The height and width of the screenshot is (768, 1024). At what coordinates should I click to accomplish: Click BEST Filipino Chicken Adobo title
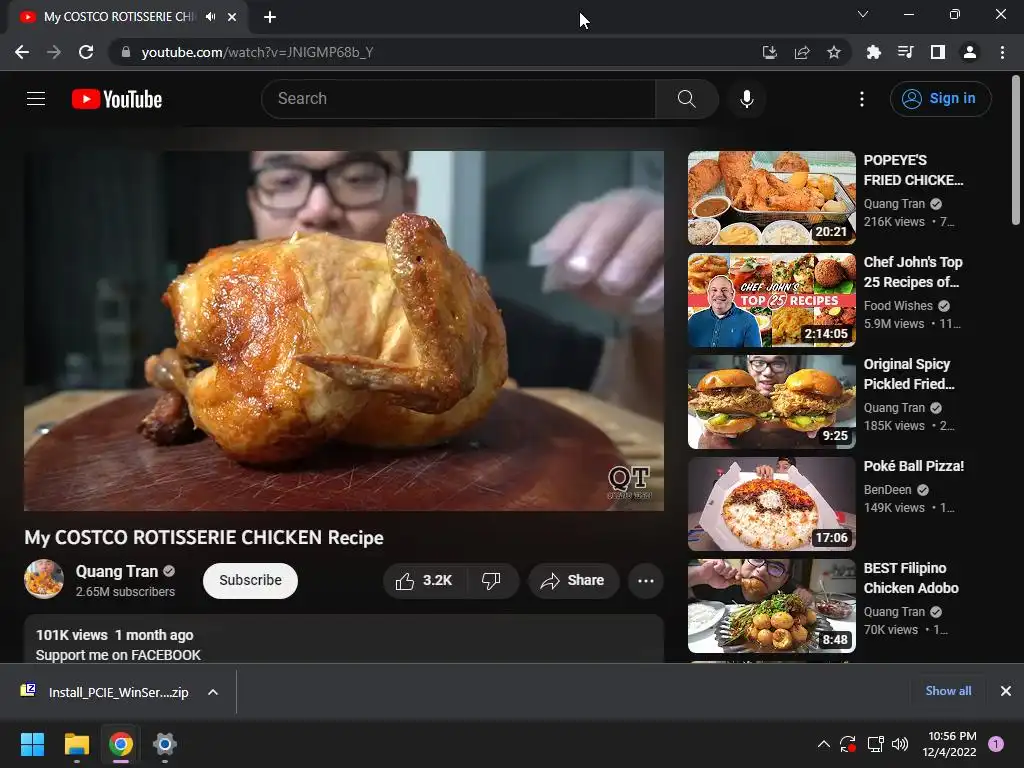click(x=911, y=578)
